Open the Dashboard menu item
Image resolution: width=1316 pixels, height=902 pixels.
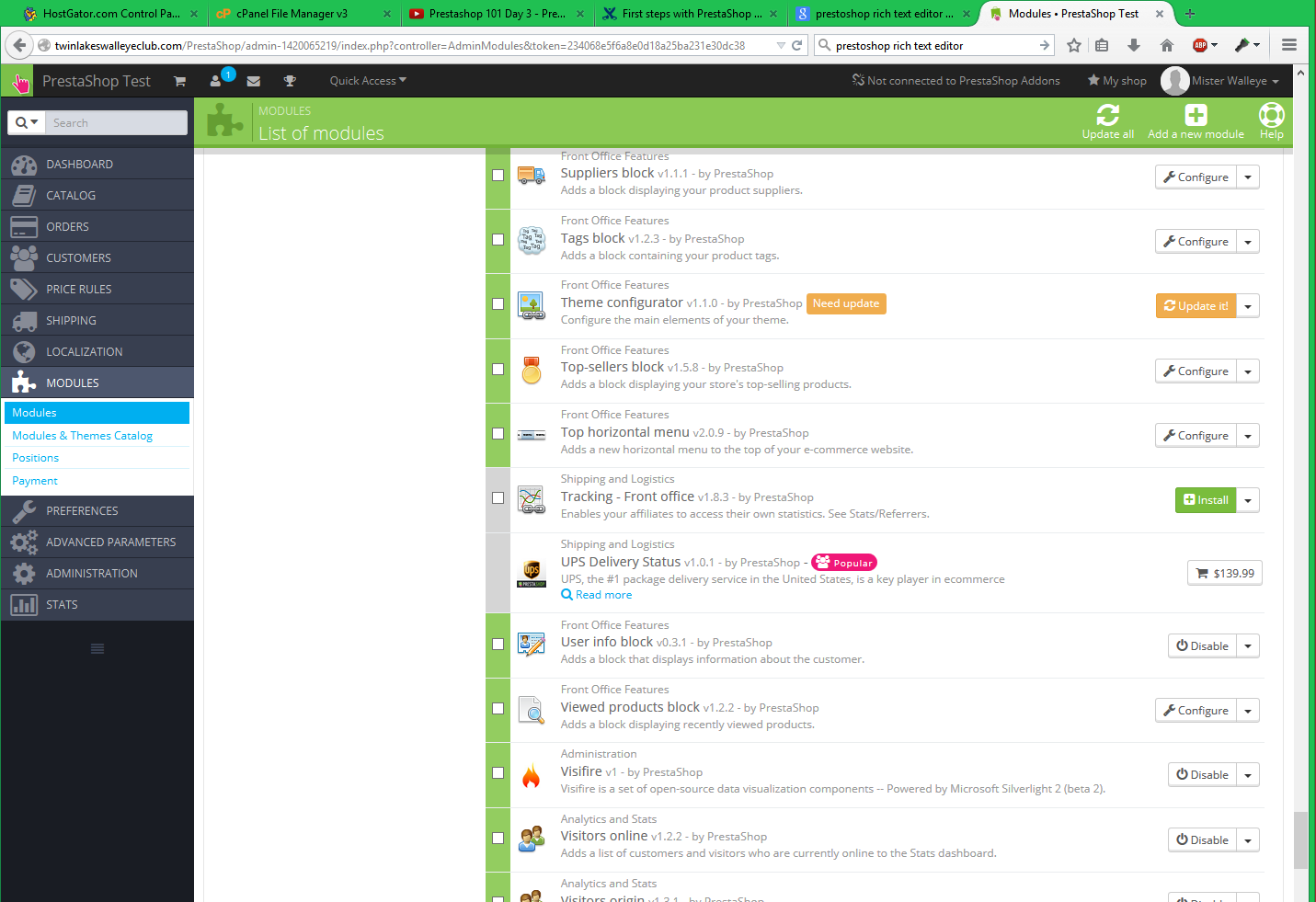97,165
